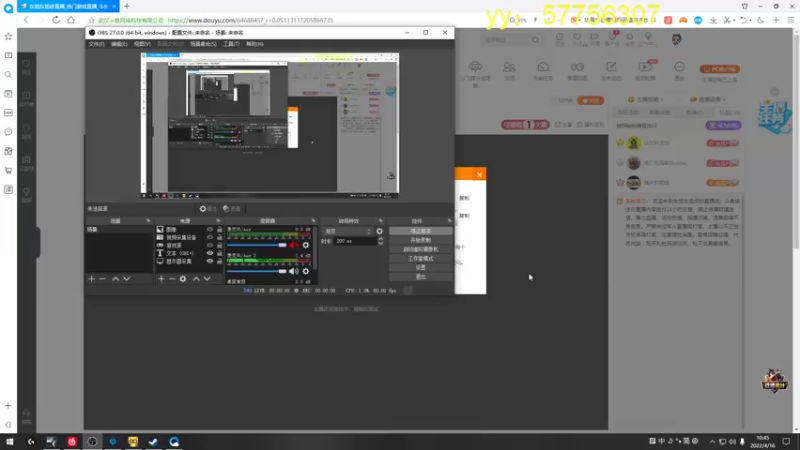Open the gear settings for the Mic/Aux 2 channel
Image resolution: width=800 pixels, height=450 pixels.
coord(306,271)
